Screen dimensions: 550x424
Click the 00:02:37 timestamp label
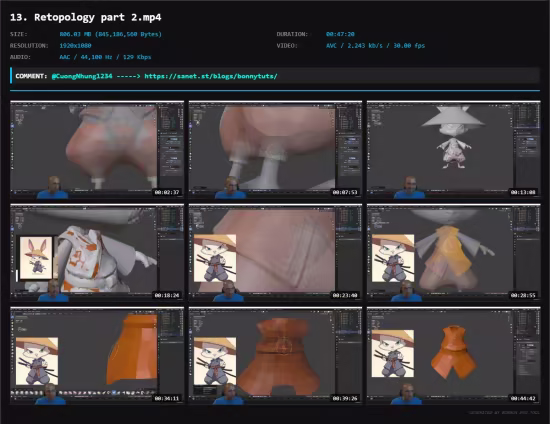coord(167,192)
